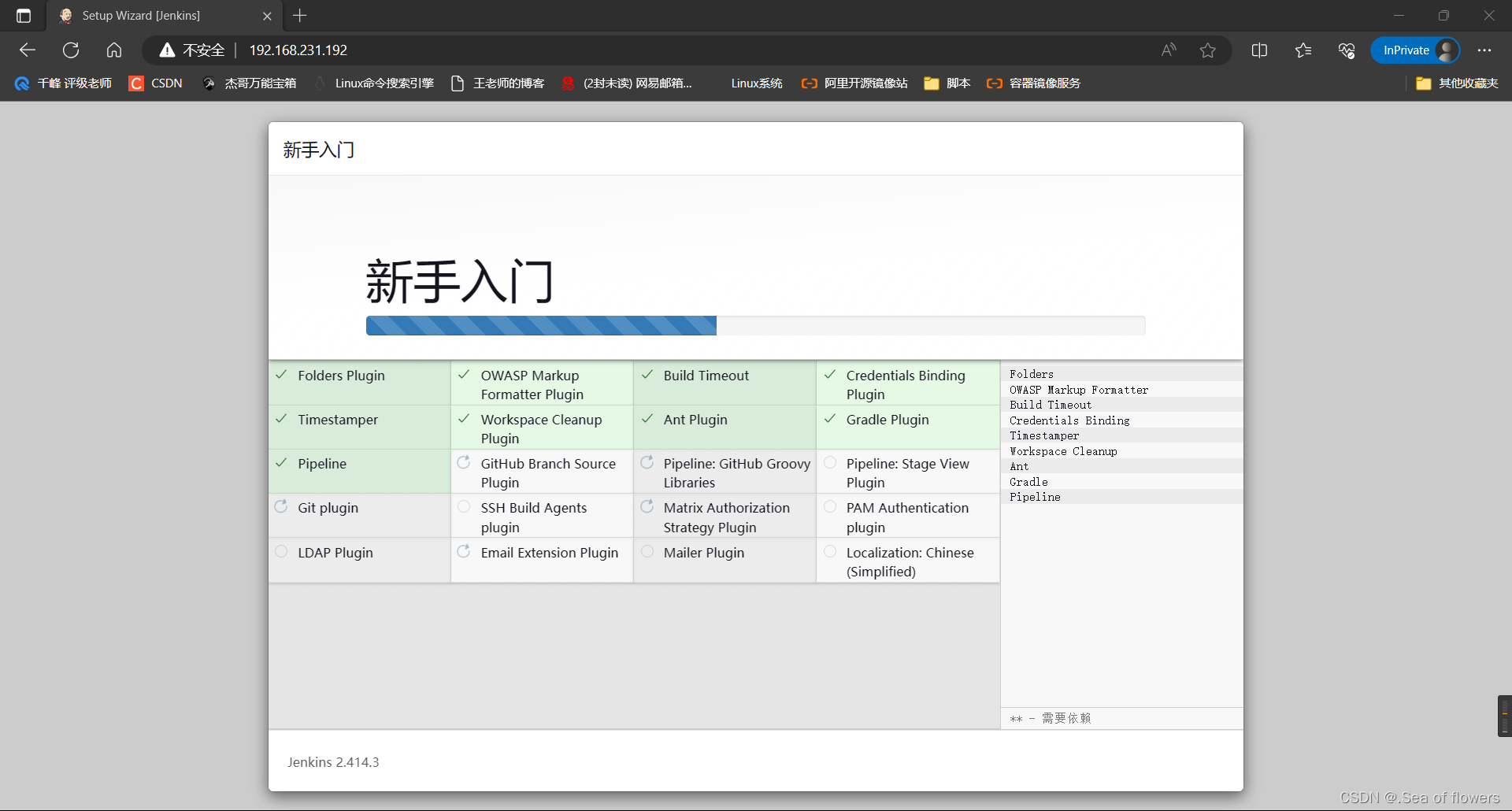The height and width of the screenshot is (811, 1512).
Task: Click the Email Extension Plugin spinner icon
Action: pos(464,551)
